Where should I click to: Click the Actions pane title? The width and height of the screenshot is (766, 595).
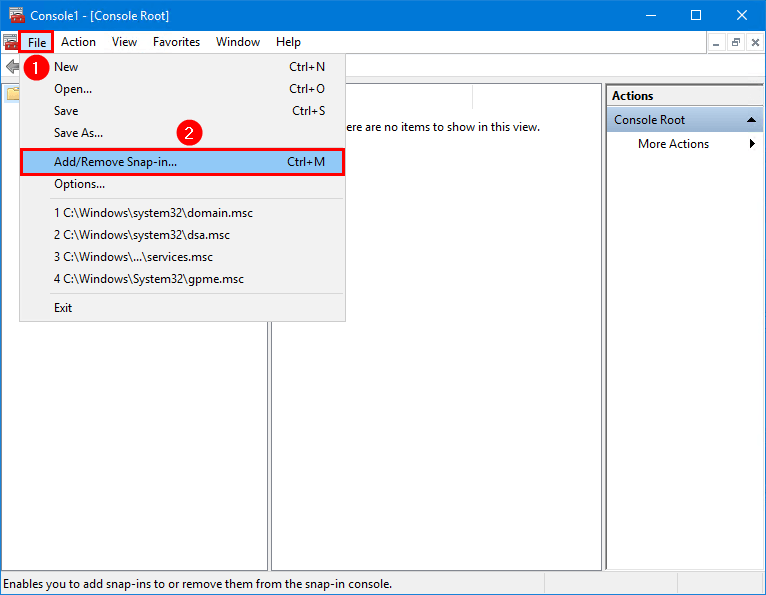(x=632, y=96)
